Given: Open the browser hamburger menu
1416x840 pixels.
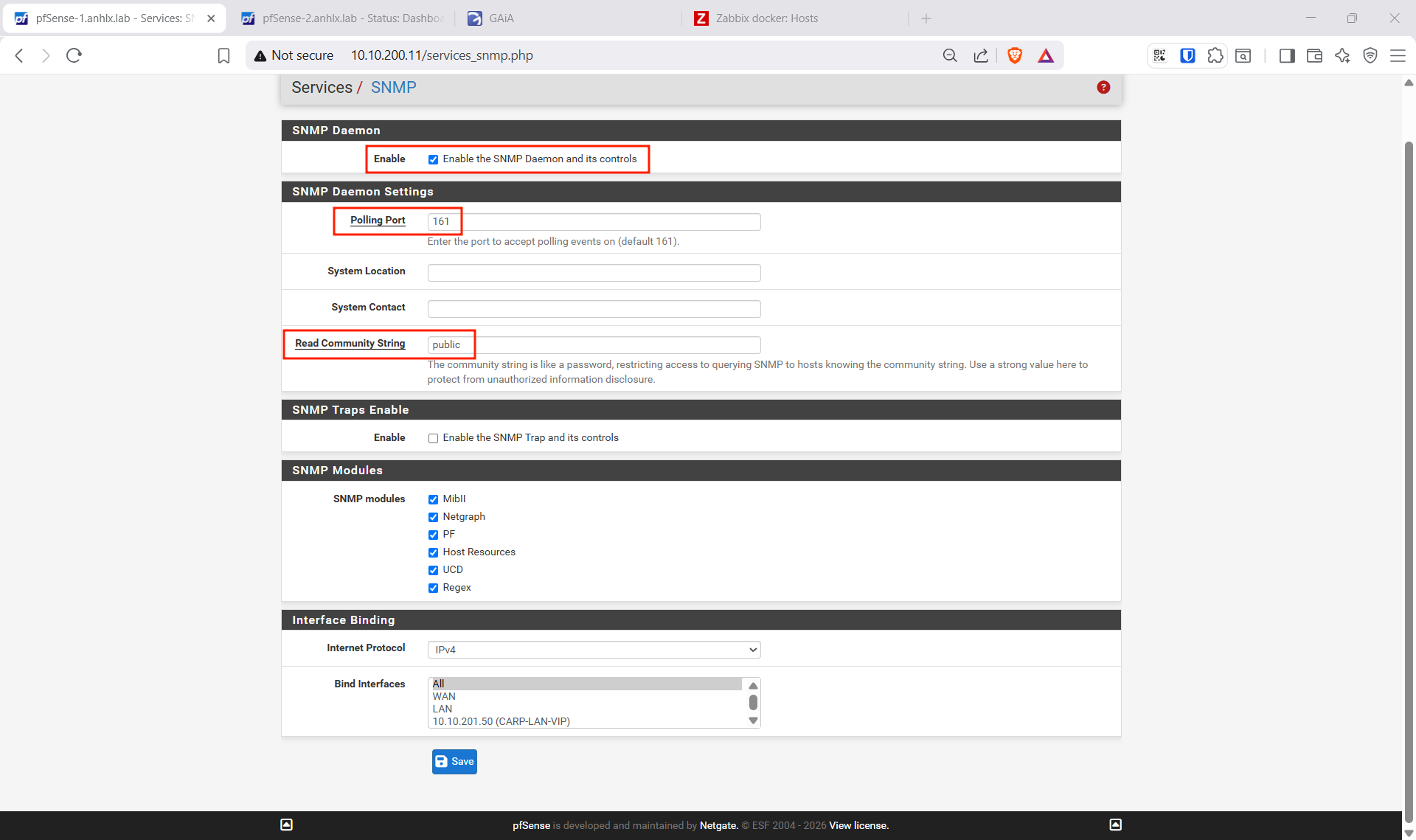Looking at the screenshot, I should click(1398, 55).
